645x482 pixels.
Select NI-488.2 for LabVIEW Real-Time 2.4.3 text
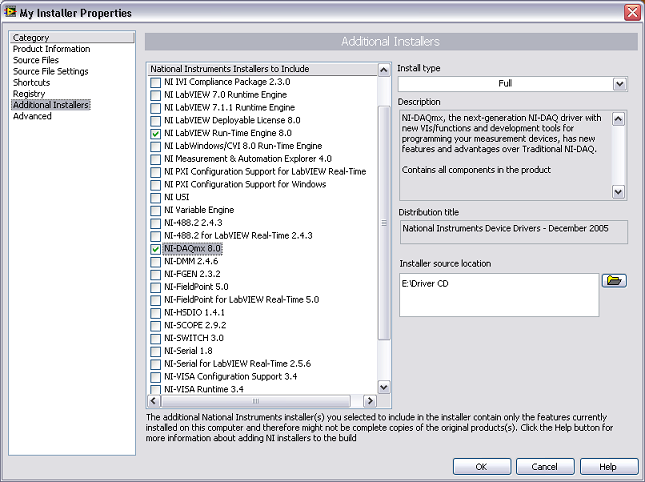(238, 236)
